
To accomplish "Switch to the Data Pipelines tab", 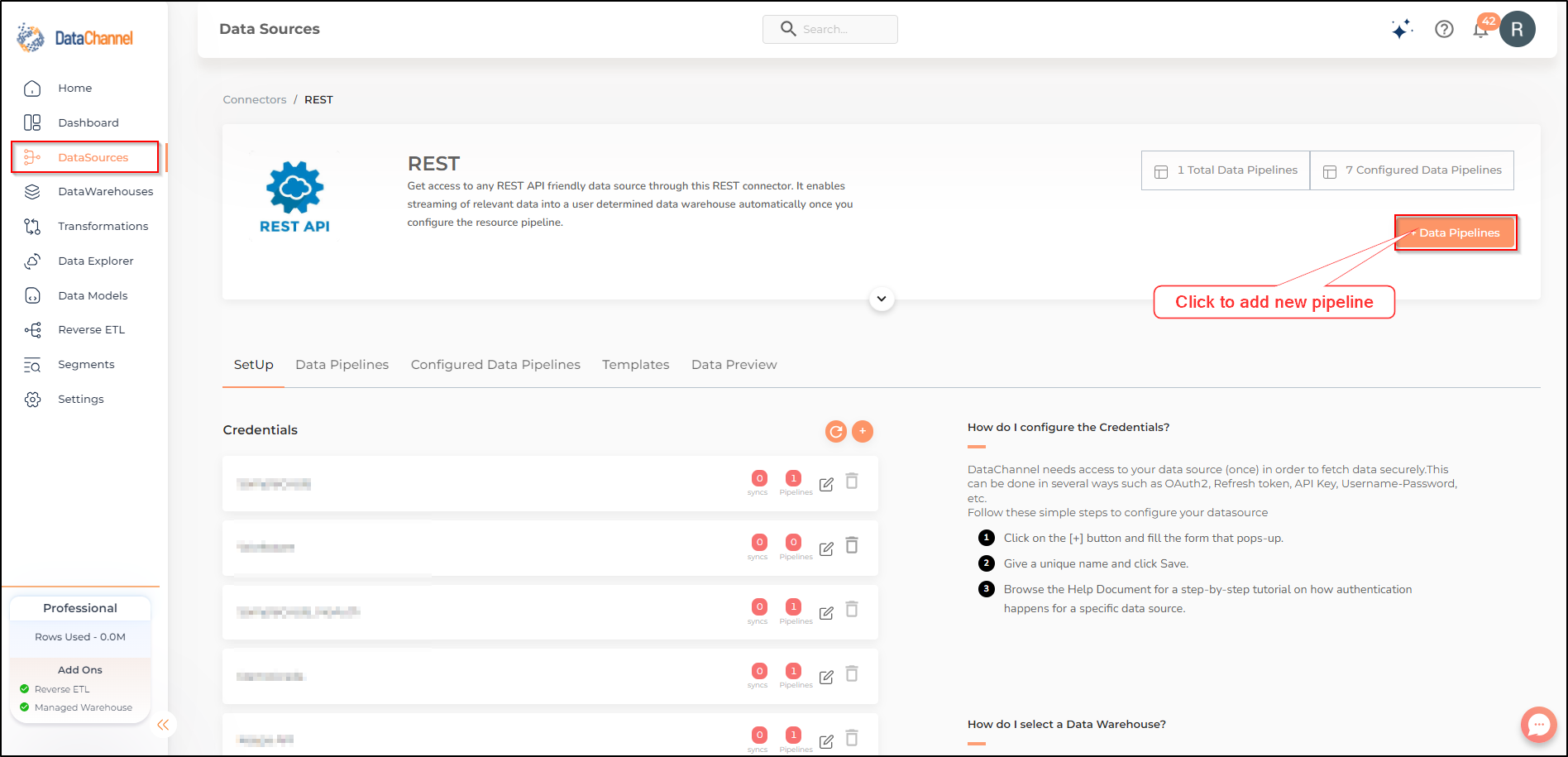I will click(342, 365).
